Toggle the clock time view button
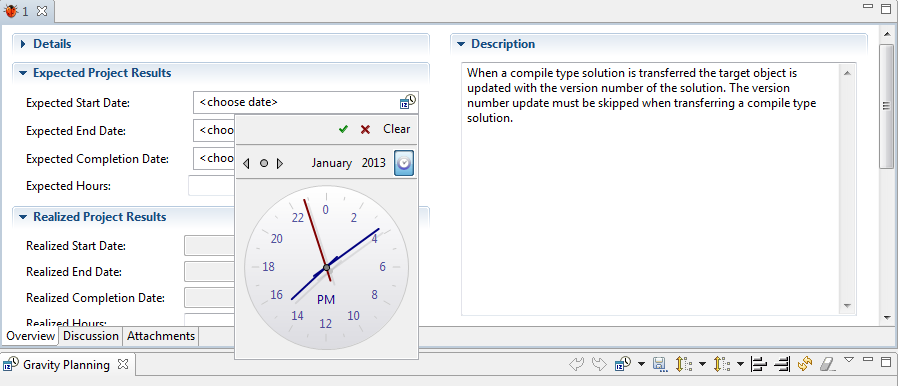898x386 pixels. coord(404,163)
